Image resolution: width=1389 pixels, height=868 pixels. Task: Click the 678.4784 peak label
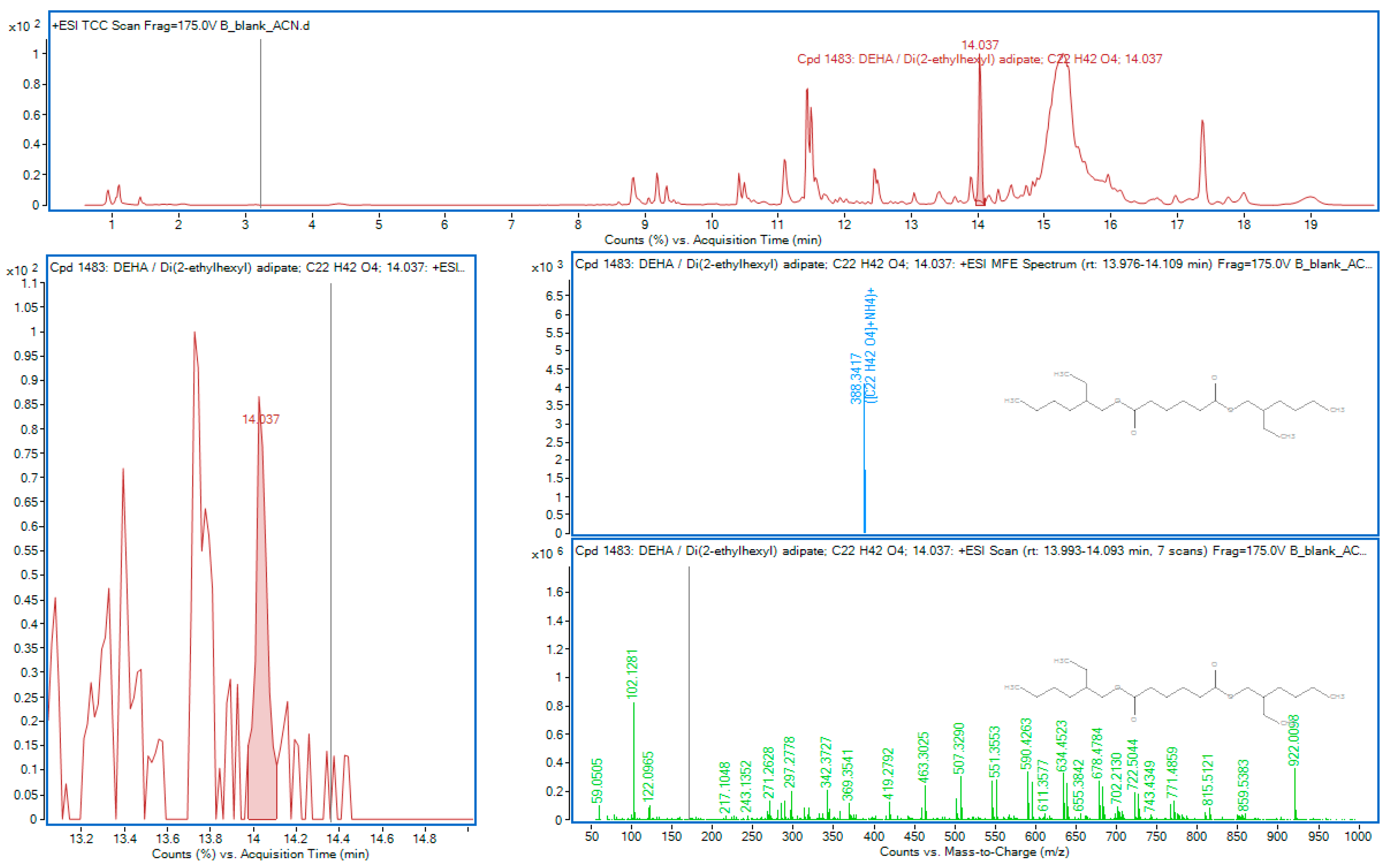(x=1097, y=753)
